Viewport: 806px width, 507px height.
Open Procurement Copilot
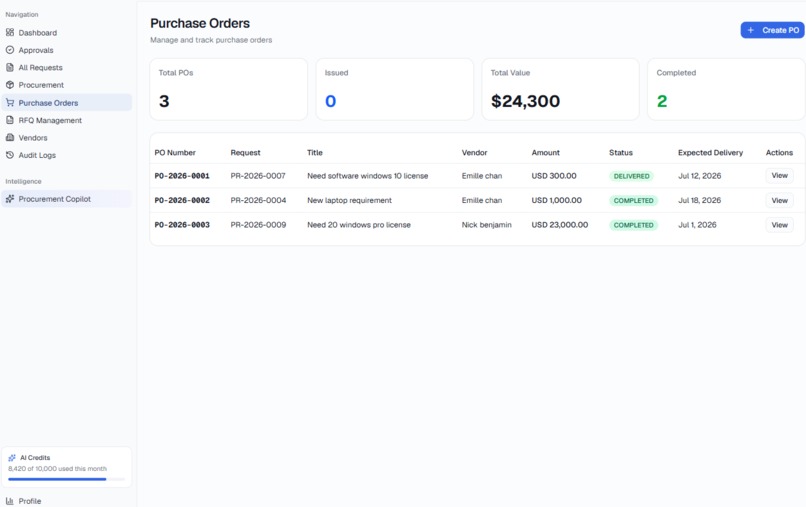tap(66, 198)
